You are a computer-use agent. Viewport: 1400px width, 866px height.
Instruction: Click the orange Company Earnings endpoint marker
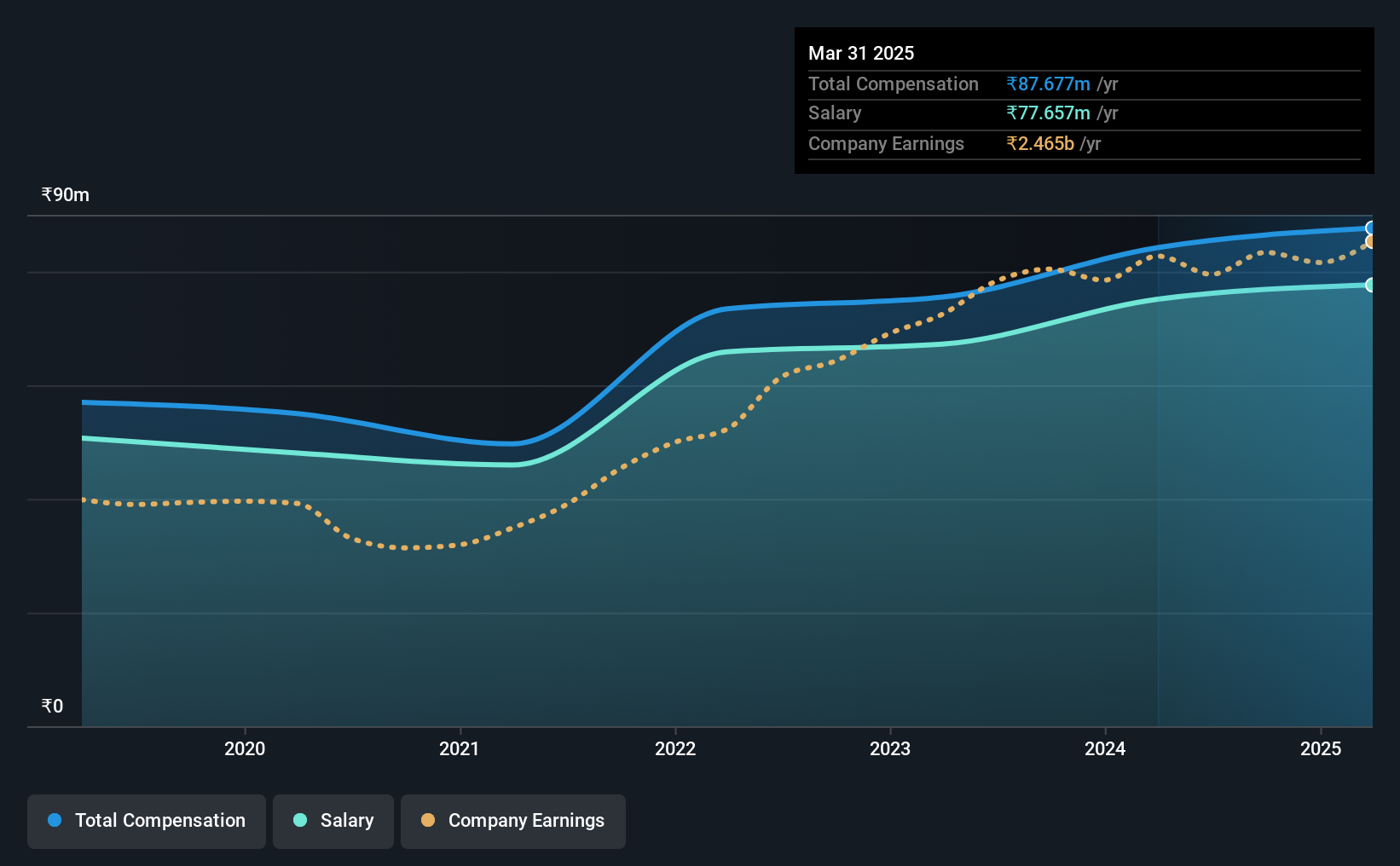click(x=1371, y=242)
